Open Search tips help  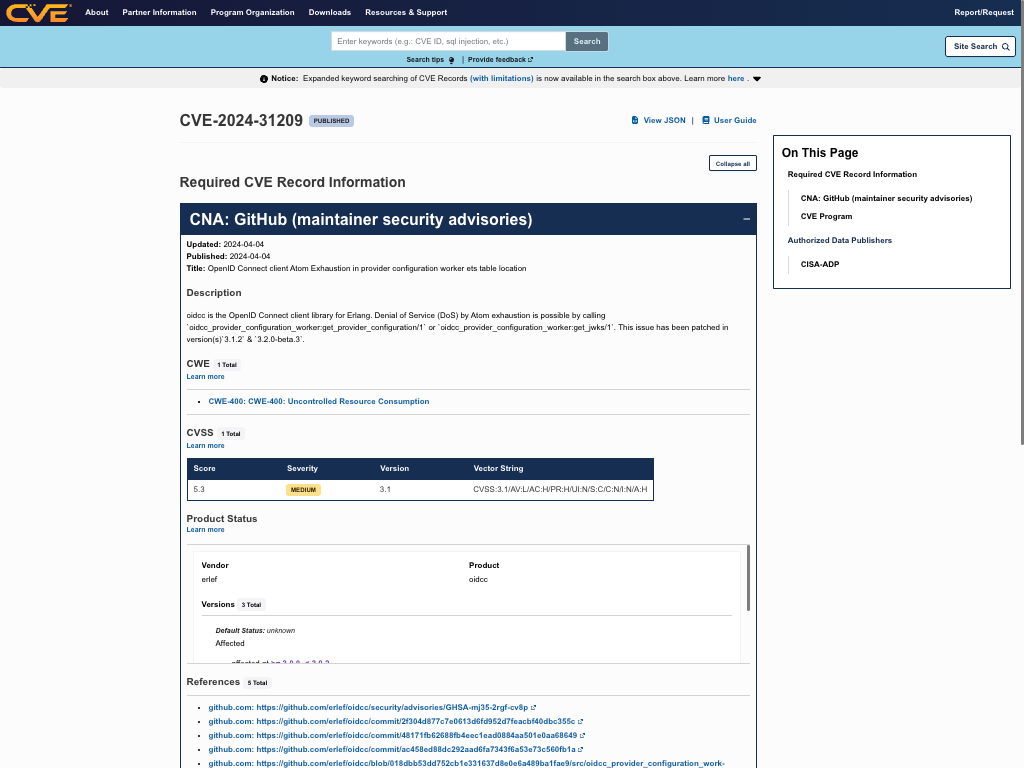425,59
